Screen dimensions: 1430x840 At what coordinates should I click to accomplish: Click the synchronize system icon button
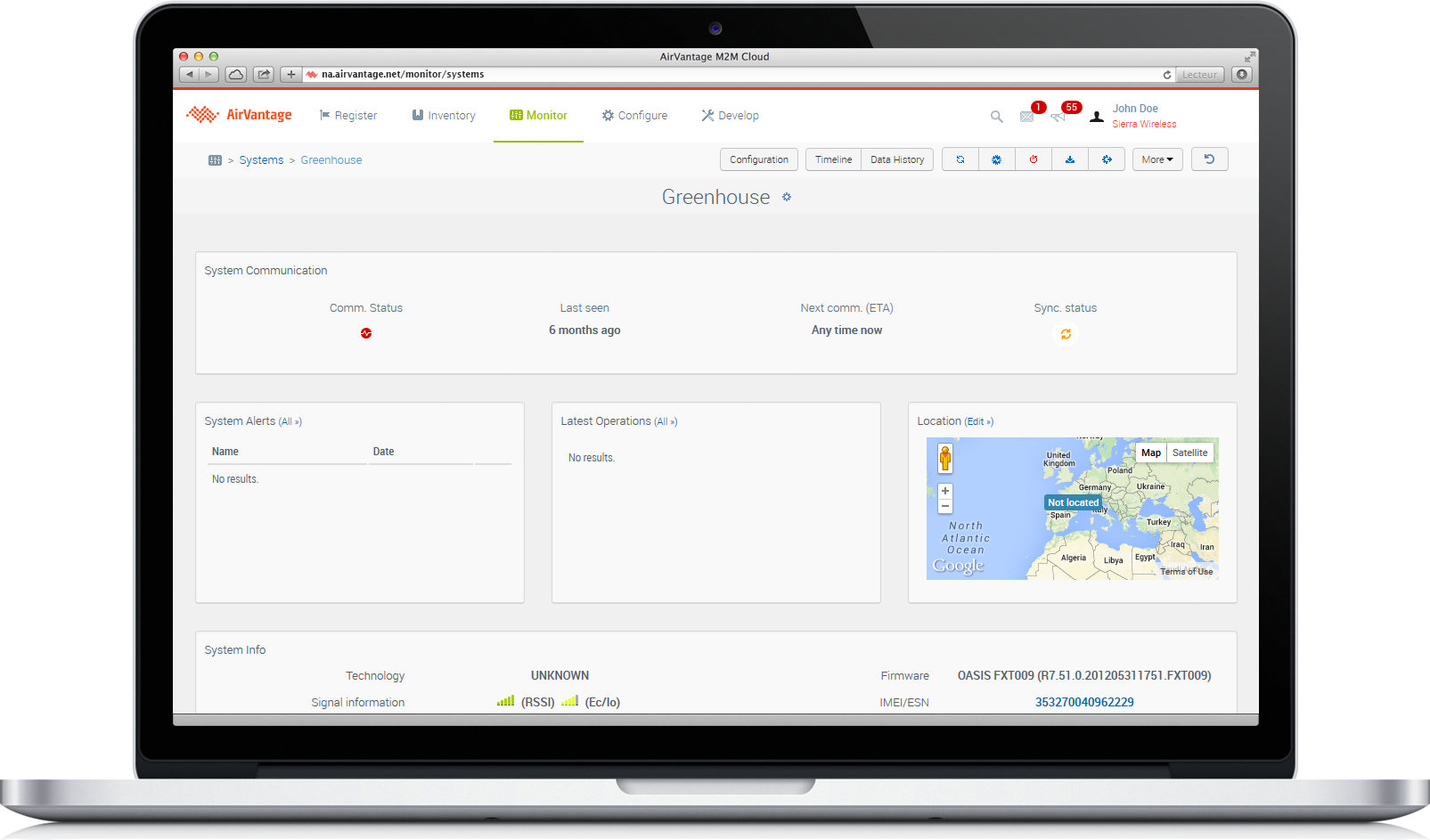tap(960, 159)
